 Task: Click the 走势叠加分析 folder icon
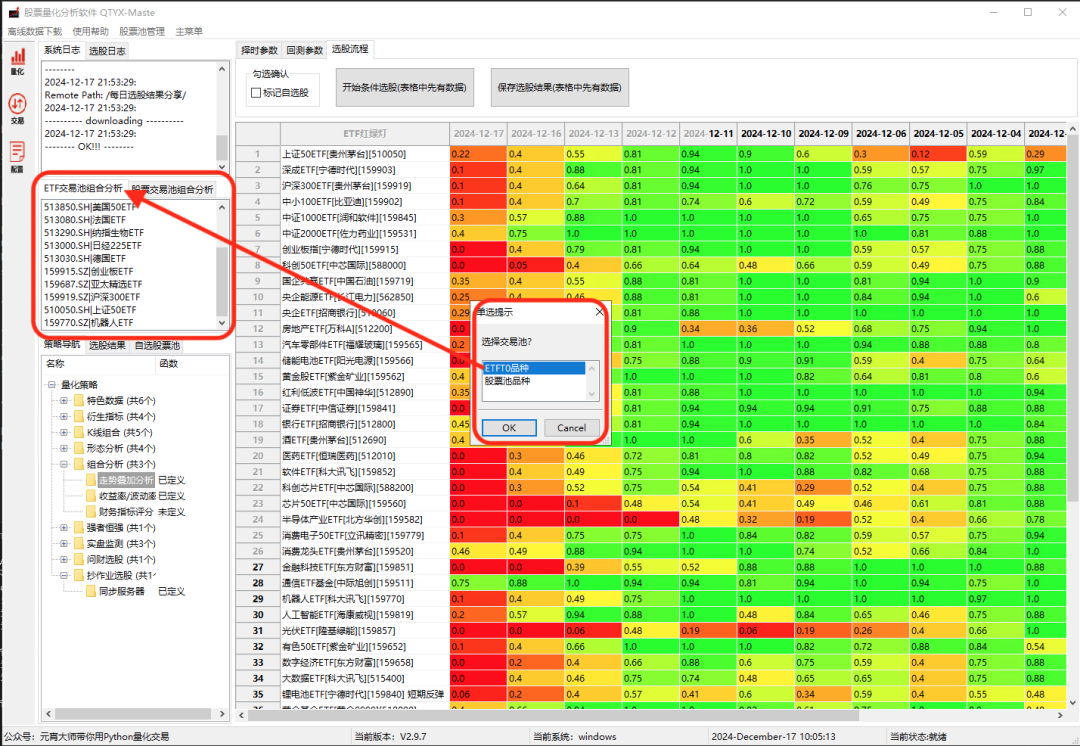[91, 479]
